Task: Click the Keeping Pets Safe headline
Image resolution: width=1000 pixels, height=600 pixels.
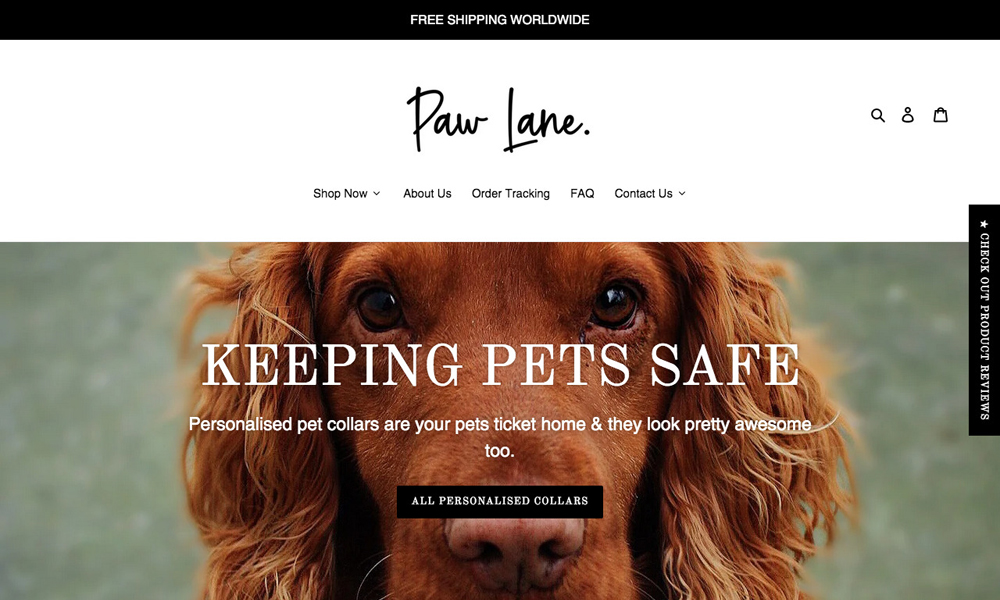Action: 501,364
